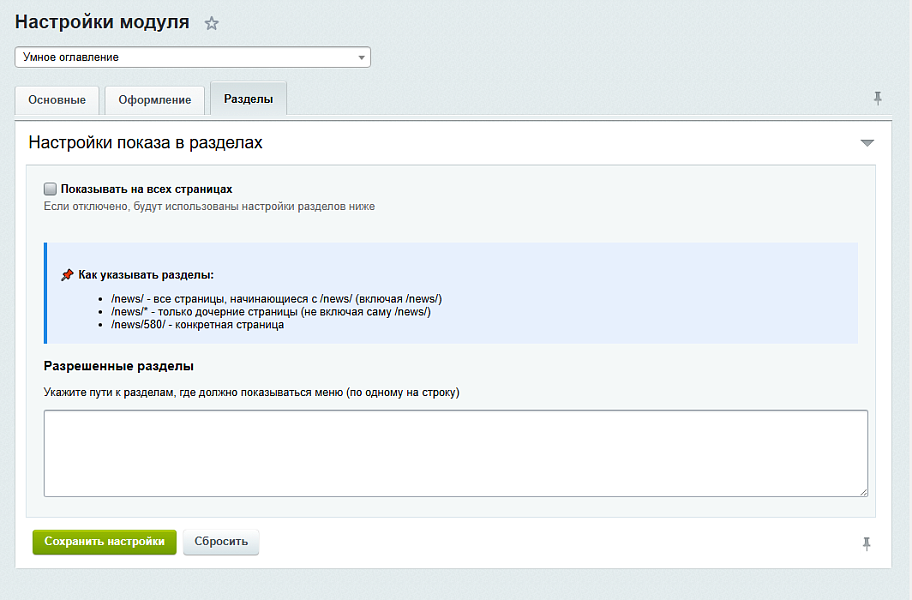
Task: Open the Оформление tab
Action: (155, 100)
